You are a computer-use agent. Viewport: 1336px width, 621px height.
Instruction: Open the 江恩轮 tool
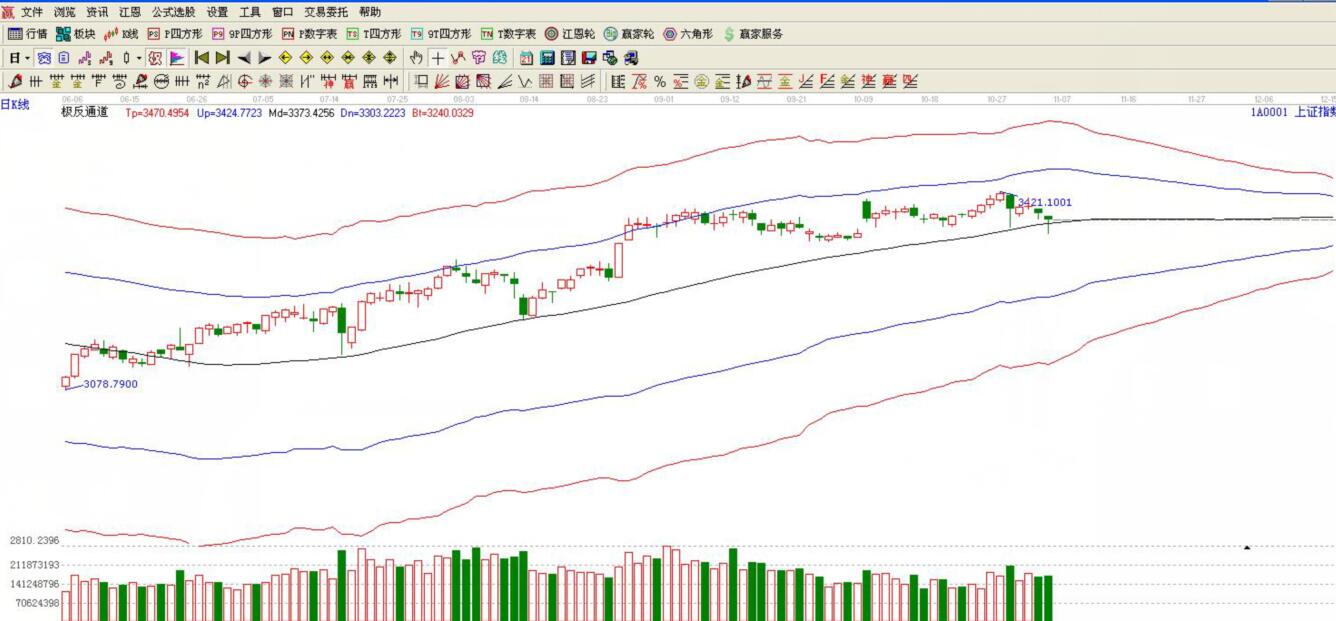click(x=570, y=34)
